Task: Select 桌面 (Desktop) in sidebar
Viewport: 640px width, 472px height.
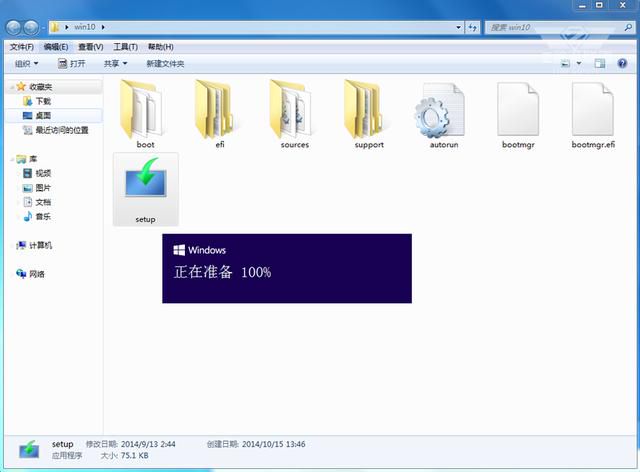Action: point(37,116)
